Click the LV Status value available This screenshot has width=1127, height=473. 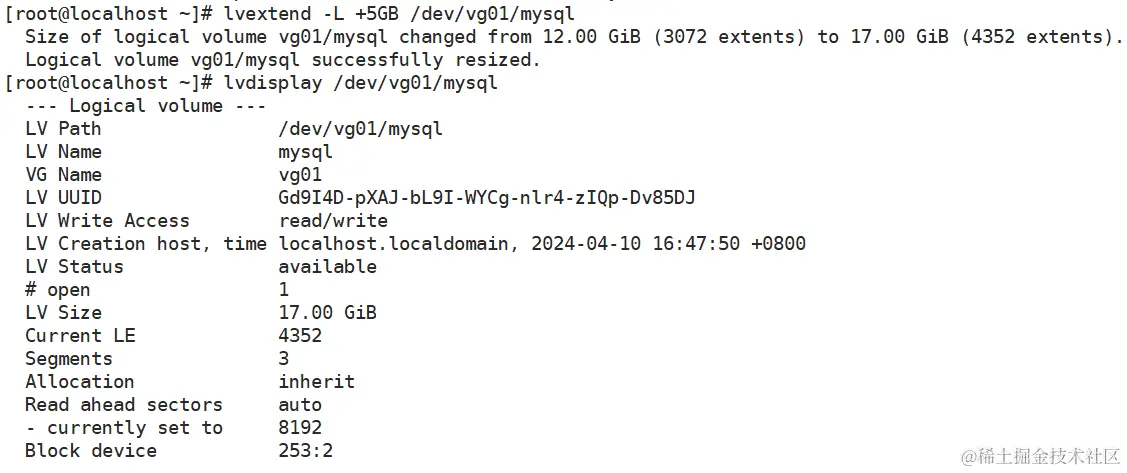pyautogui.click(x=327, y=267)
